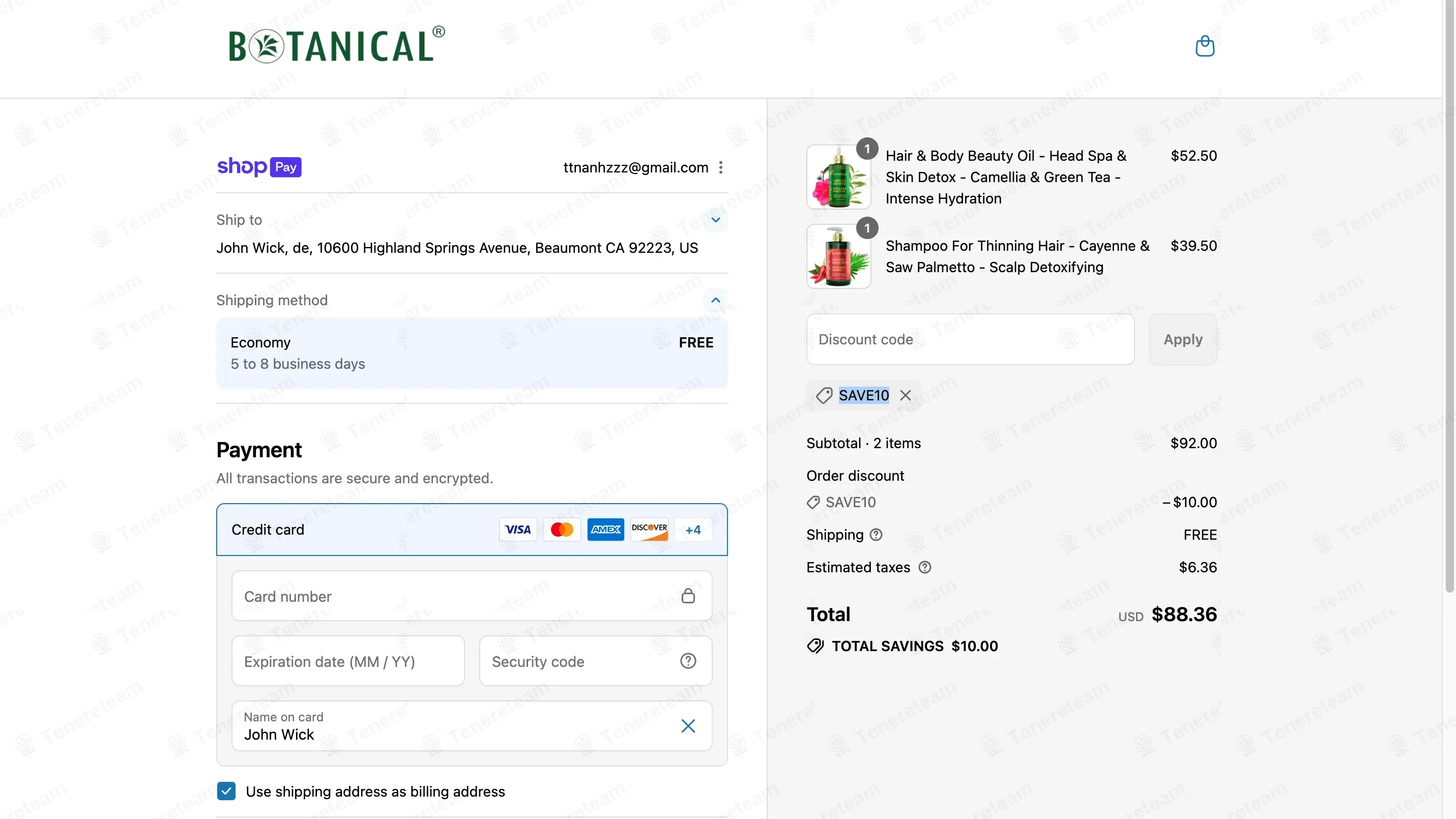Focus the Expiration date field

click(x=347, y=661)
